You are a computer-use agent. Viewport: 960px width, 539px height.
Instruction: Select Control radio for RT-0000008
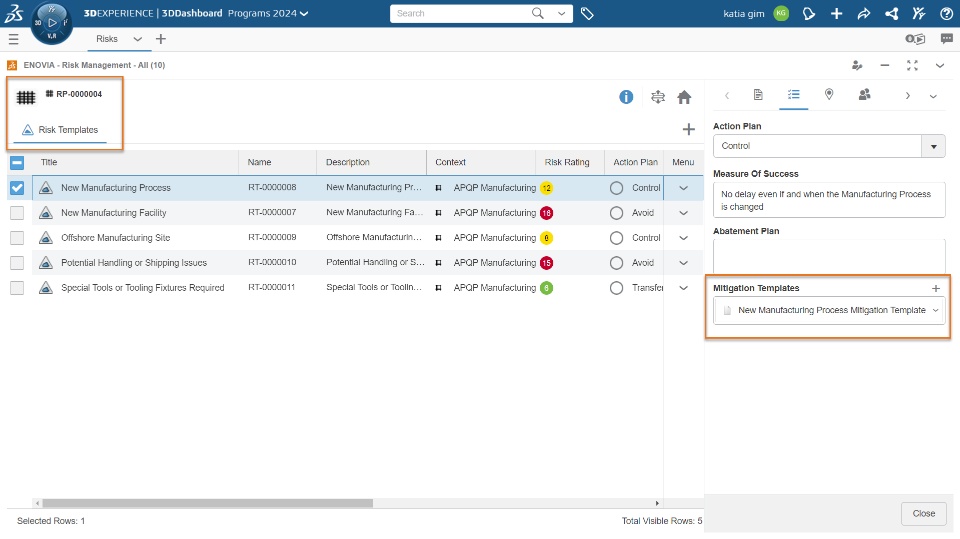click(x=617, y=188)
